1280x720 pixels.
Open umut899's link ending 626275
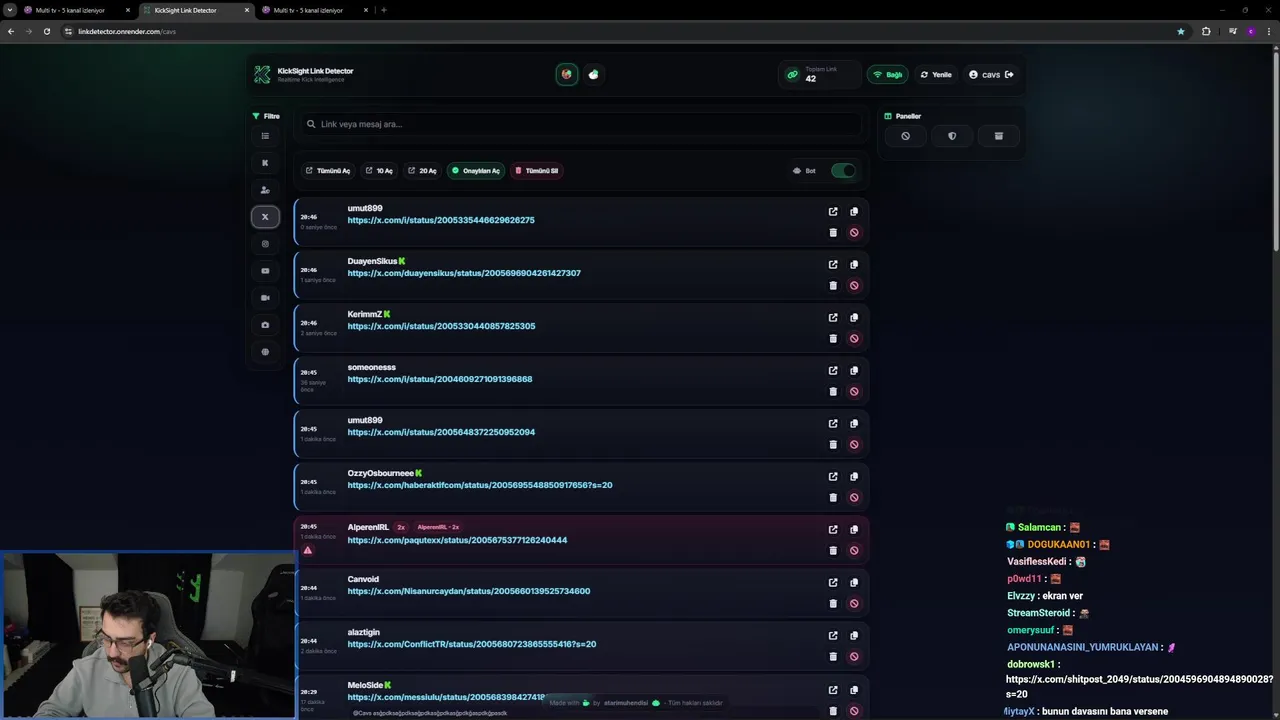pyautogui.click(x=441, y=220)
